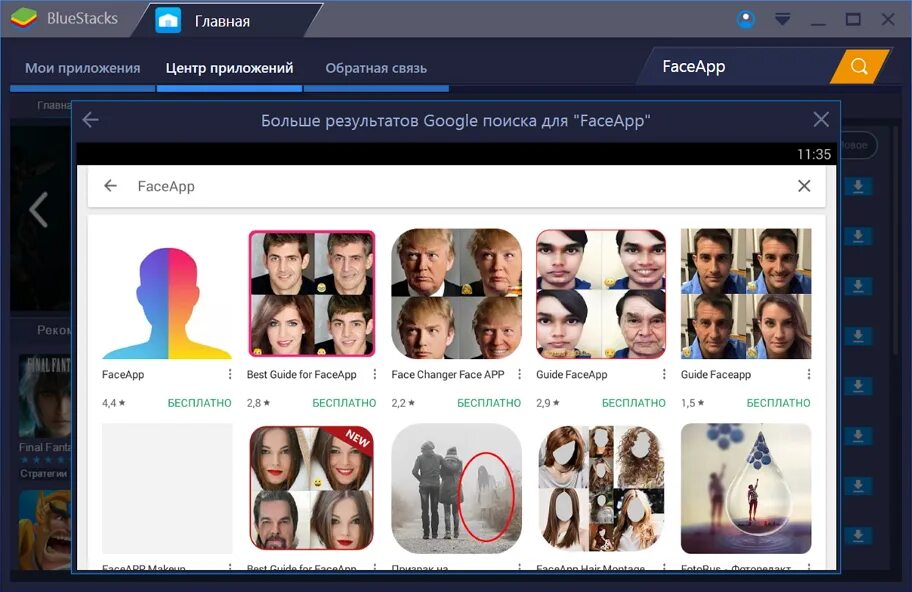Viewport: 912px width, 592px height.
Task: Open more options for Best Guide for FaceApp
Action: (375, 375)
